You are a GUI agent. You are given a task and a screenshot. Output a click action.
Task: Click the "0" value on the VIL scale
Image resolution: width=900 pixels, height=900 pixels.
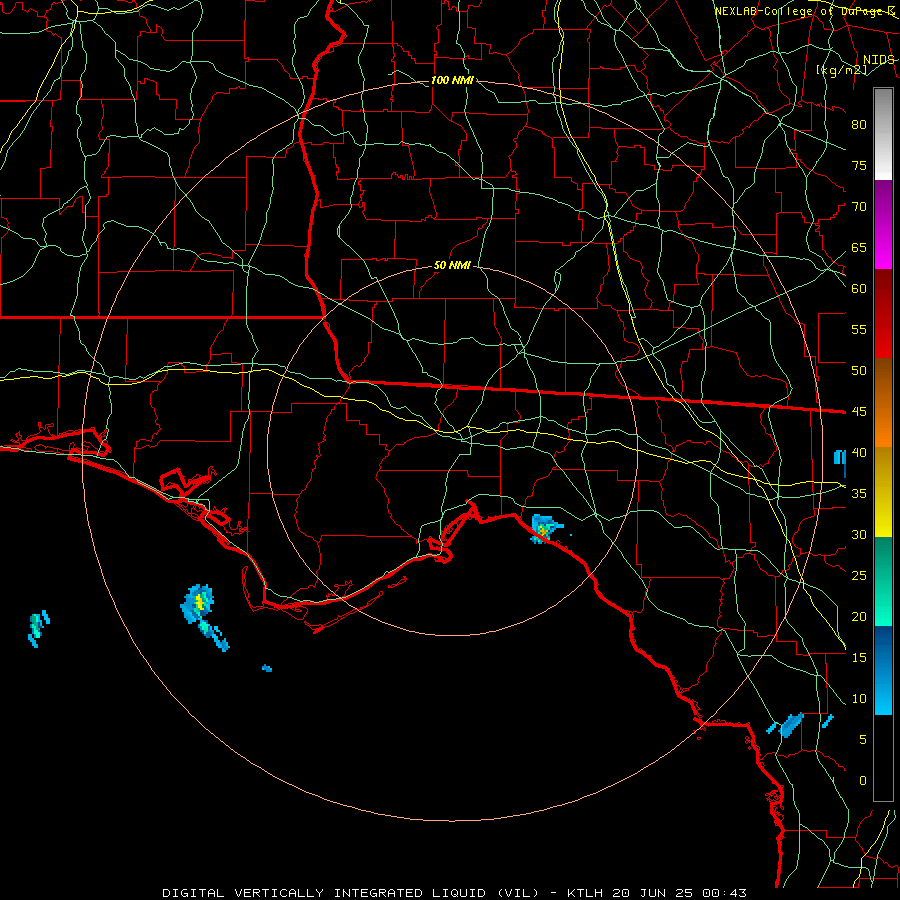pyautogui.click(x=863, y=781)
